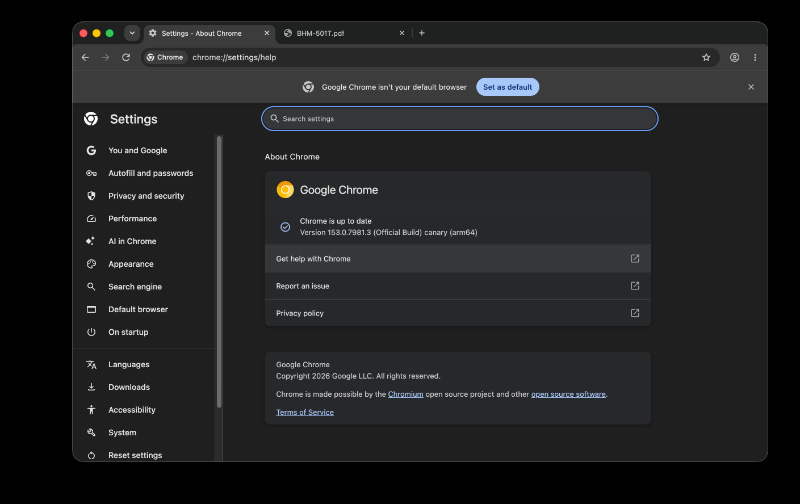Image resolution: width=800 pixels, height=504 pixels.
Task: Open the Chromium link
Action: [406, 394]
